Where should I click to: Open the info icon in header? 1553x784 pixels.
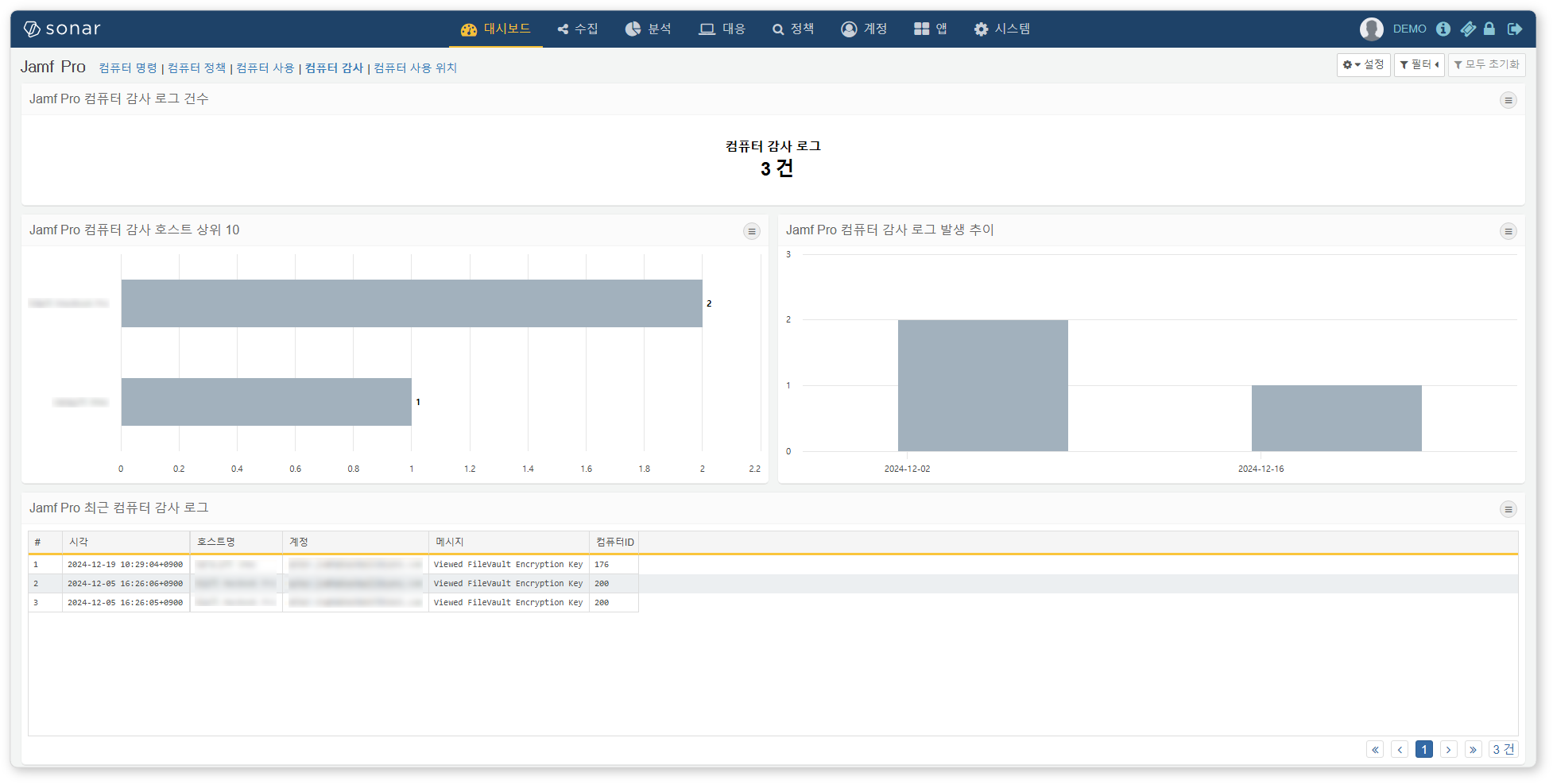point(1443,29)
